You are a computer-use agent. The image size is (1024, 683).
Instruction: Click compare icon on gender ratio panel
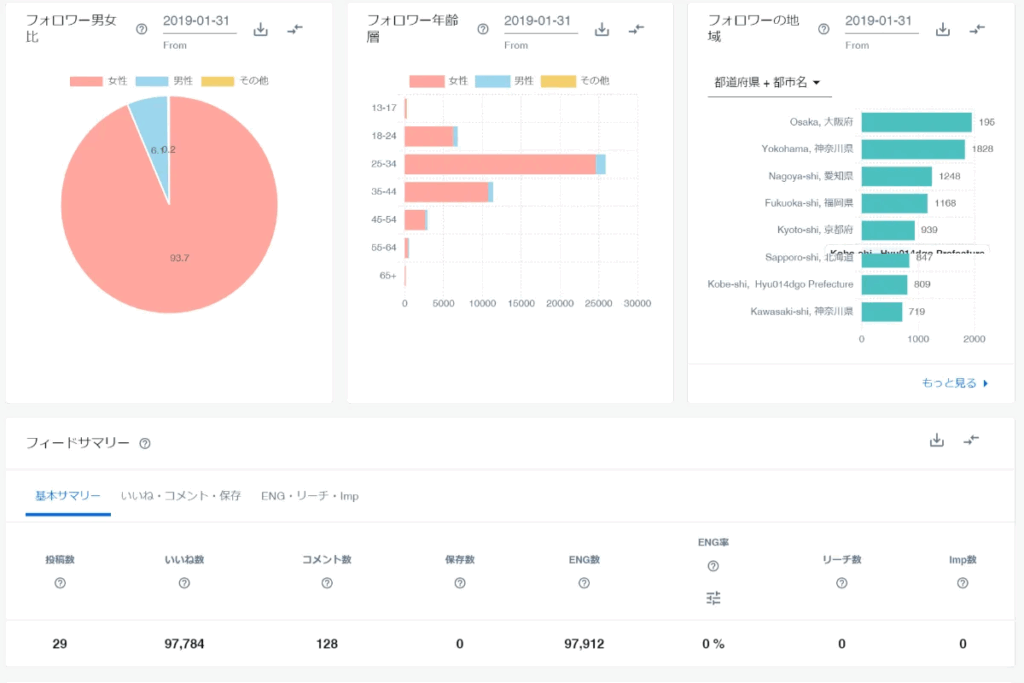[295, 30]
